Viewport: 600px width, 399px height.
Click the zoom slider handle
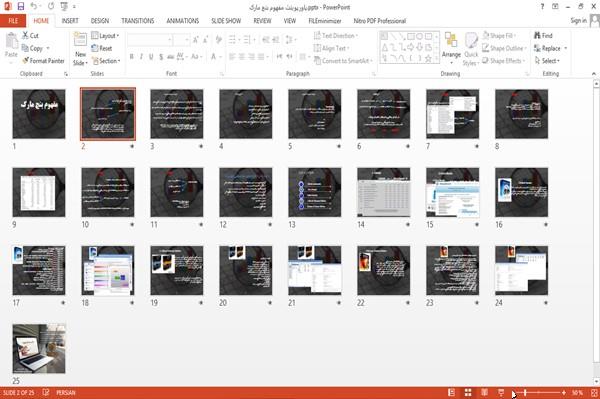(525, 392)
